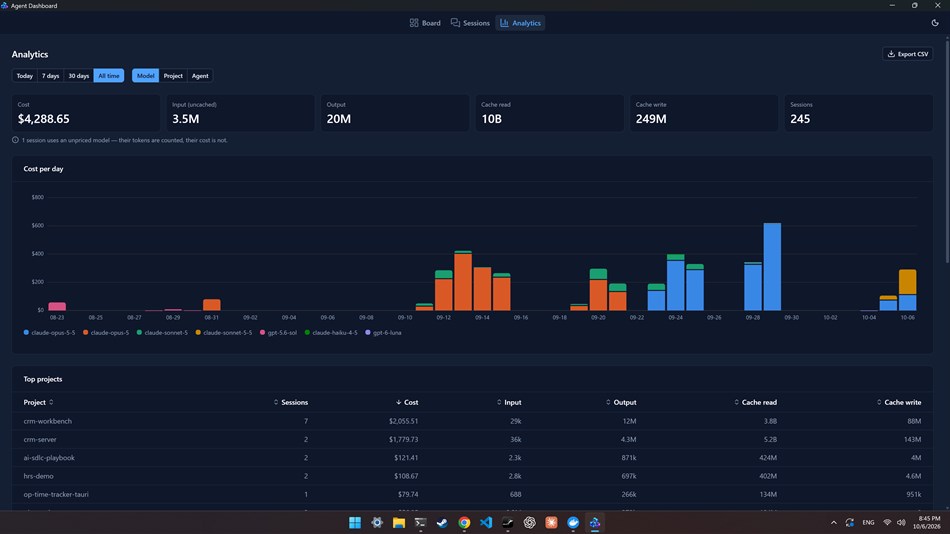Click the tallest blue bar near 09-29
The height and width of the screenshot is (534, 950).
772,267
